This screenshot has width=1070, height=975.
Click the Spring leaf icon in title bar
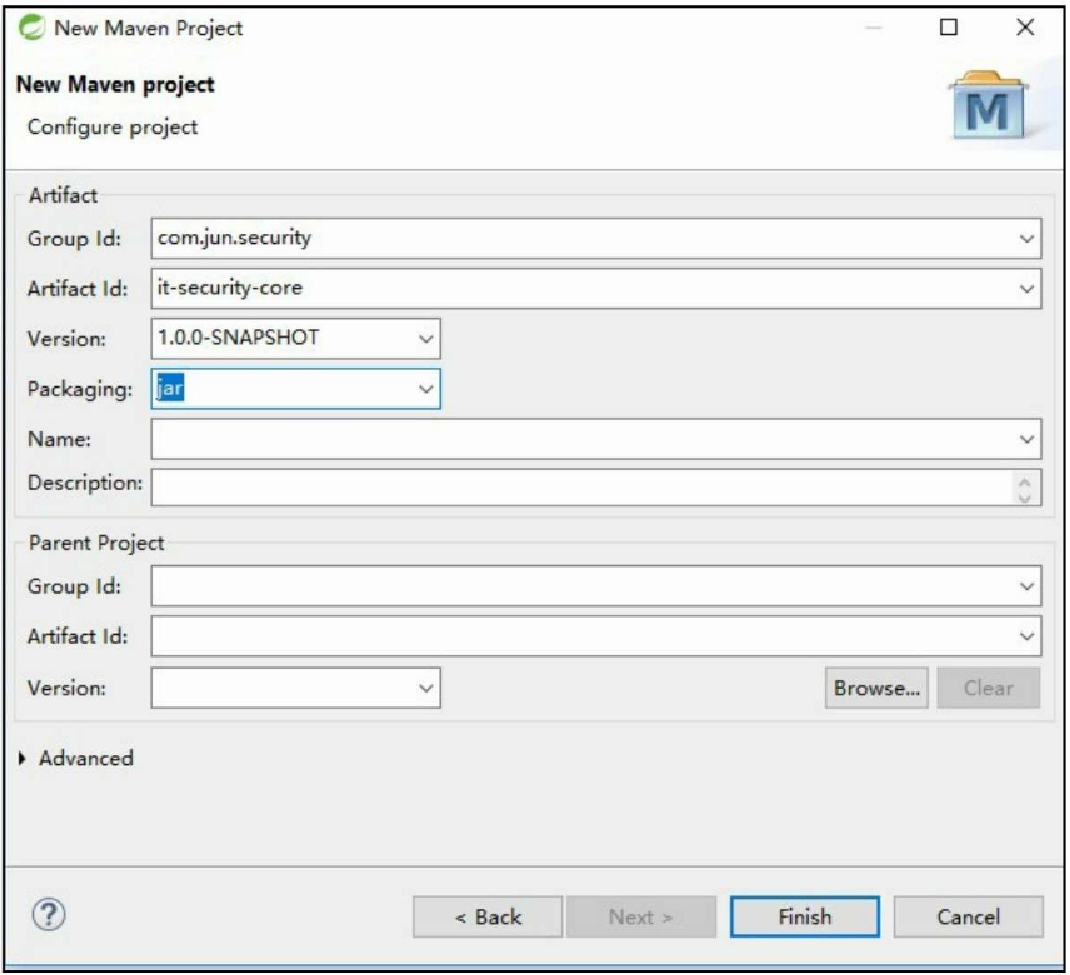point(31,27)
